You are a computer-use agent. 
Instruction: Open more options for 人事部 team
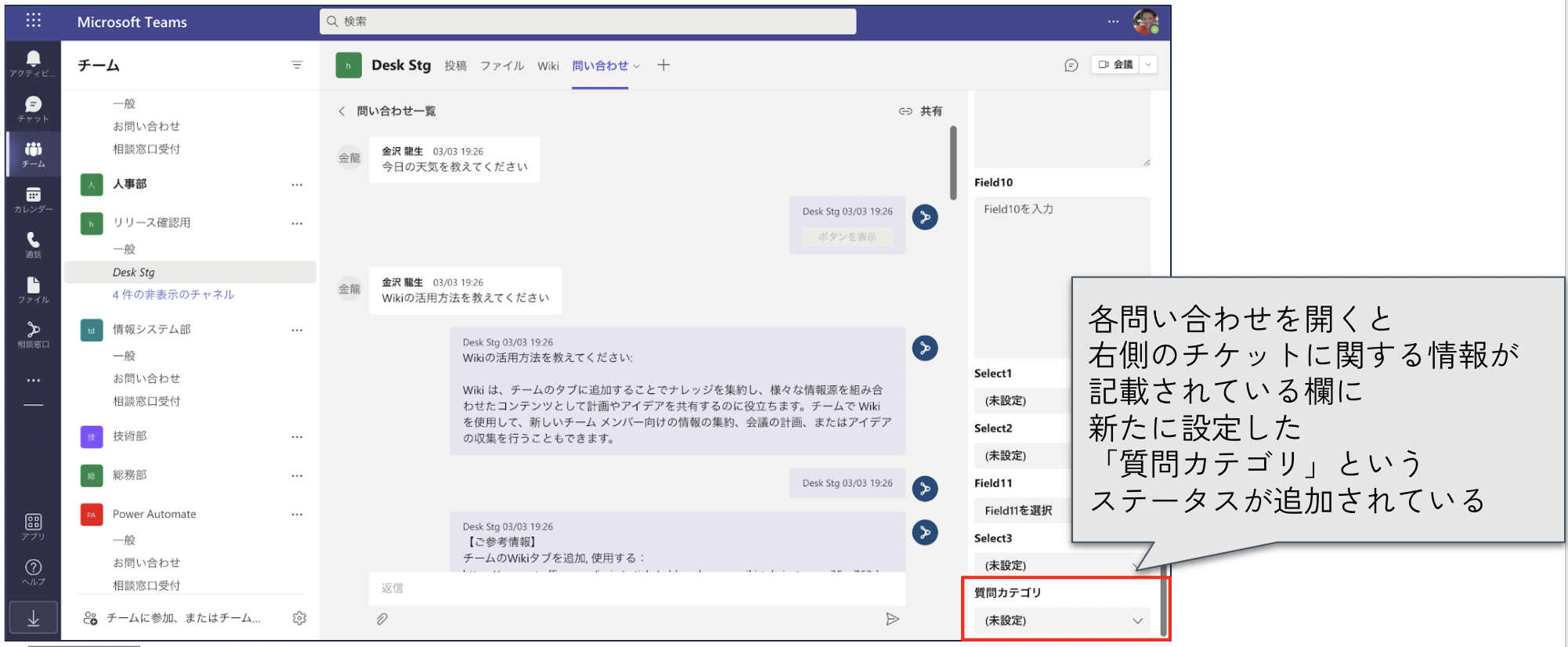click(297, 185)
